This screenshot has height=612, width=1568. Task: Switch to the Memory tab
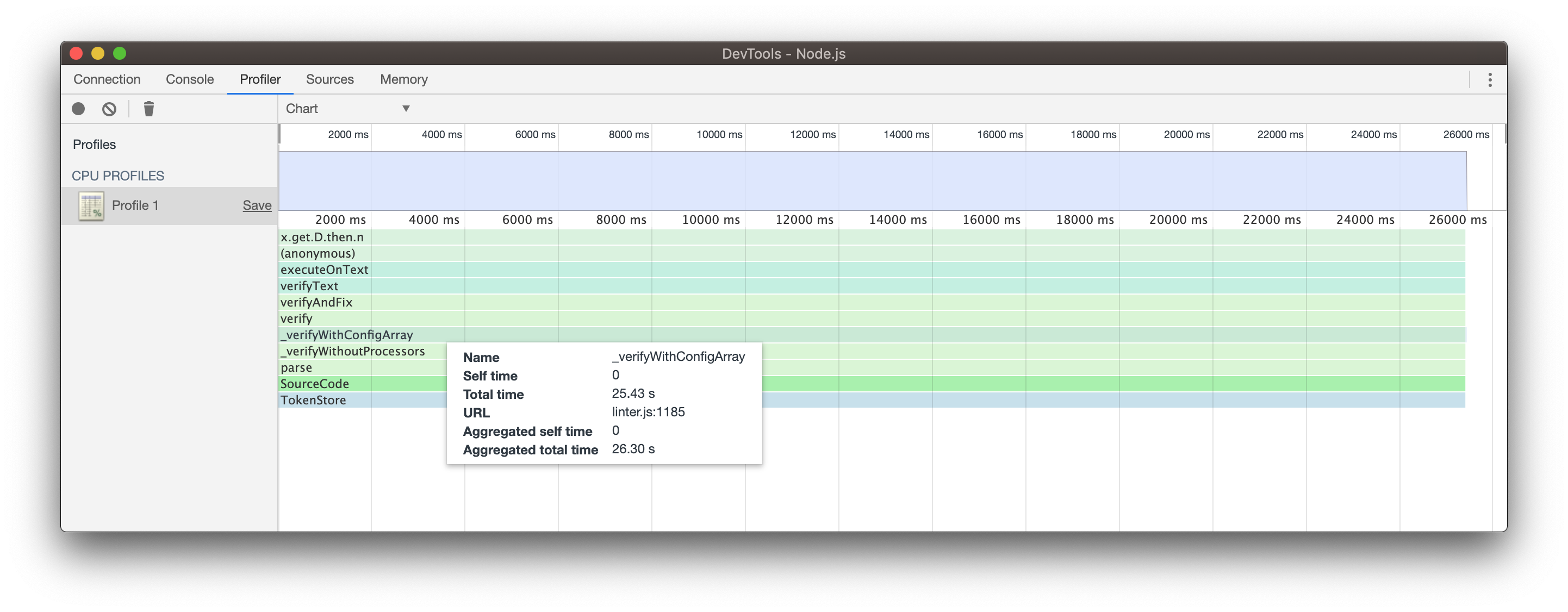coord(403,79)
